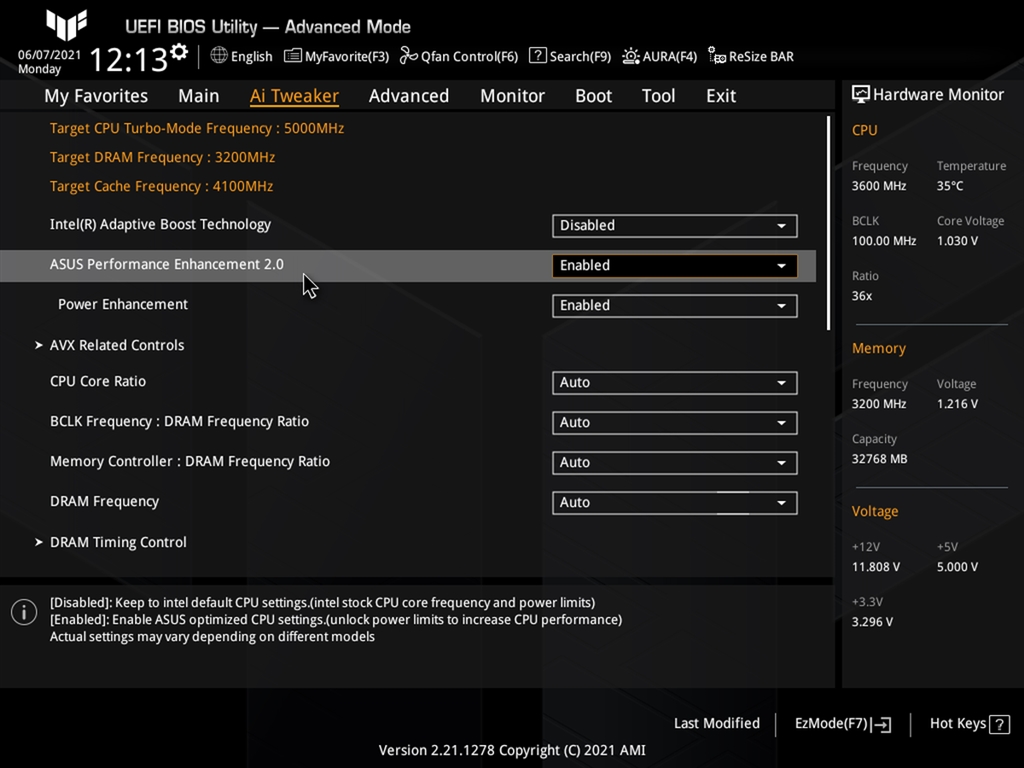The height and width of the screenshot is (768, 1024).
Task: Click CPU temperature 35°C value
Action: (x=950, y=186)
